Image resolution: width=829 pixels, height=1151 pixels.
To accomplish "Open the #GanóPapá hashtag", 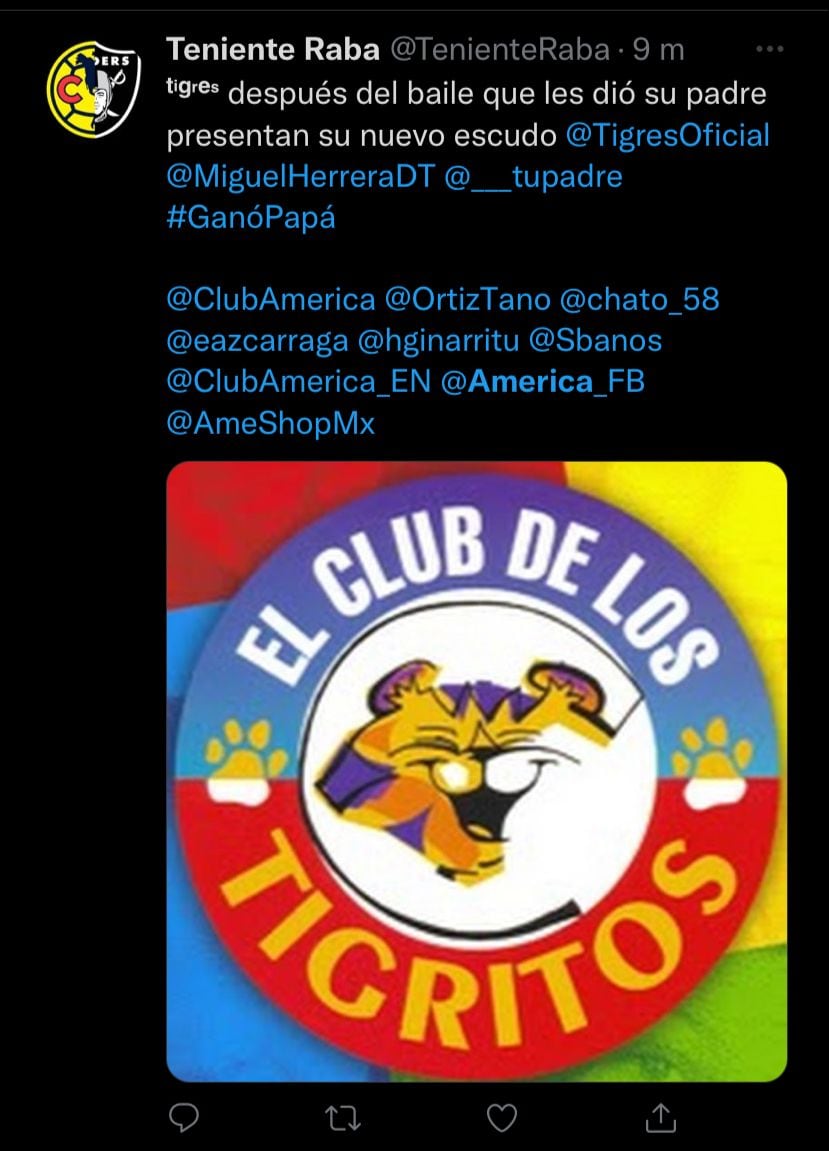I will pos(251,218).
